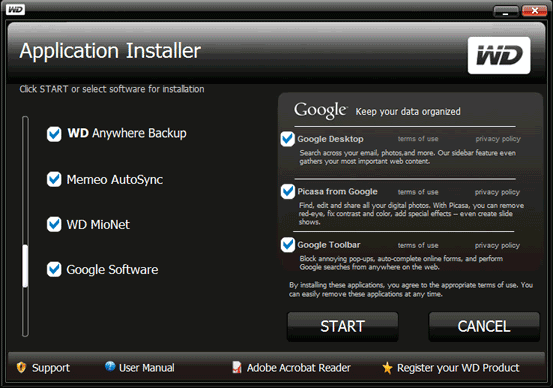Click the small WD title bar icon
553x388 pixels.
pos(16,10)
